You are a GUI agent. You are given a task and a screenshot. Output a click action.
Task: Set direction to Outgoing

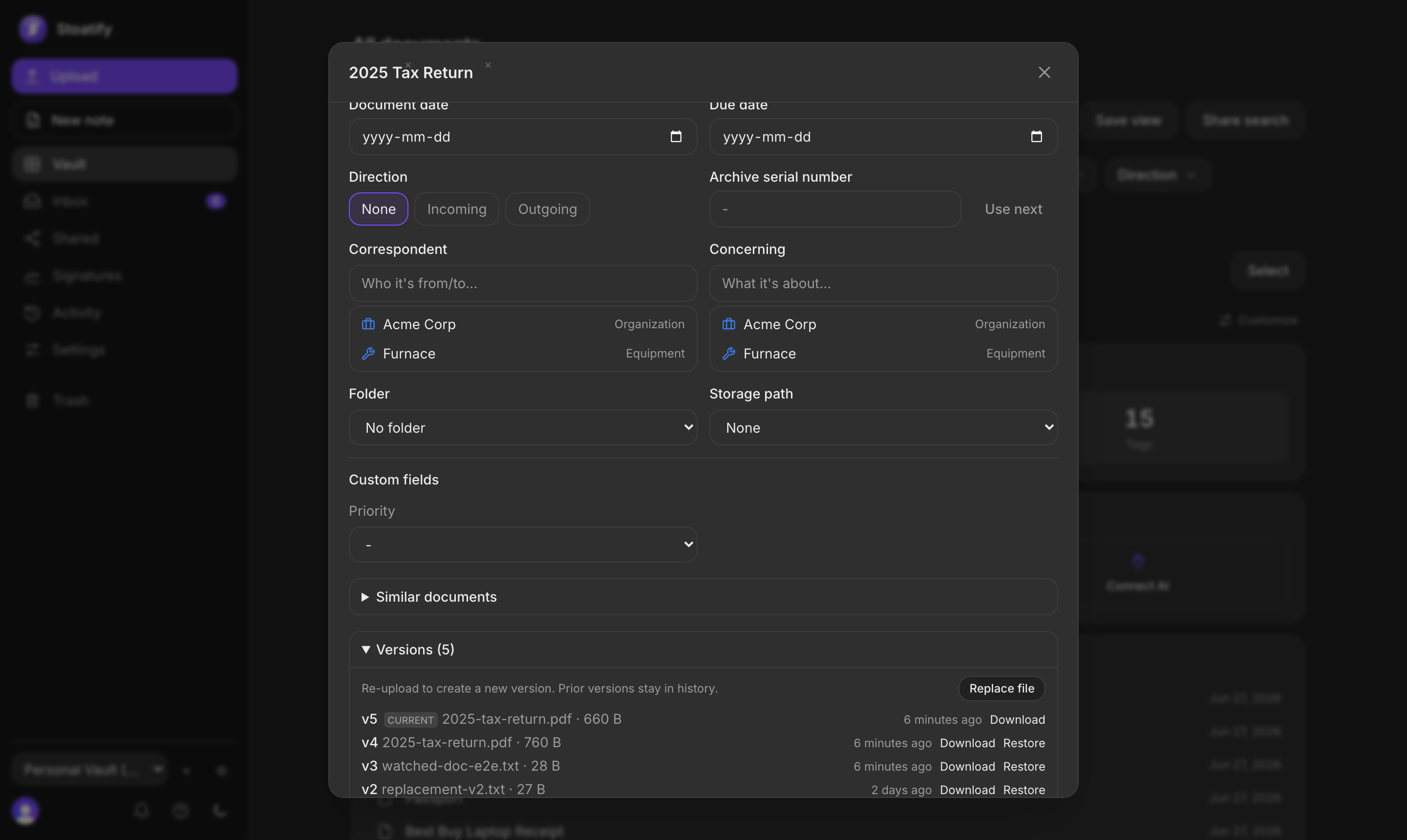[x=548, y=209]
